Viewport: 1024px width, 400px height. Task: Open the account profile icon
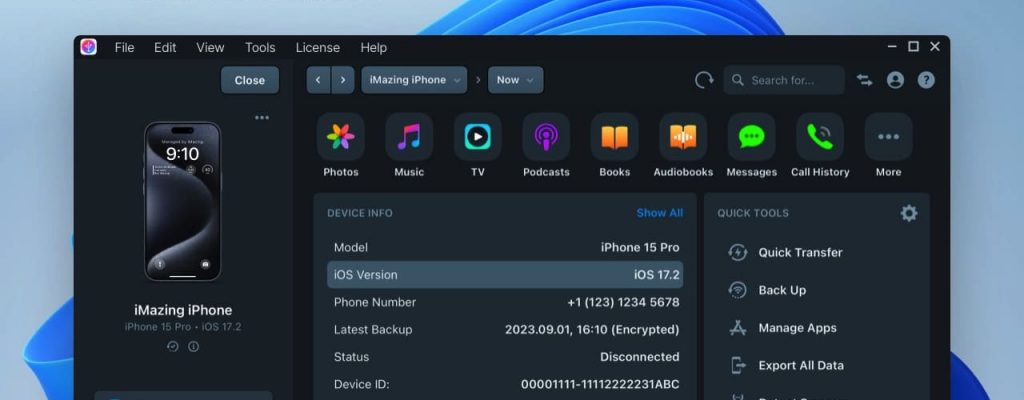point(895,80)
